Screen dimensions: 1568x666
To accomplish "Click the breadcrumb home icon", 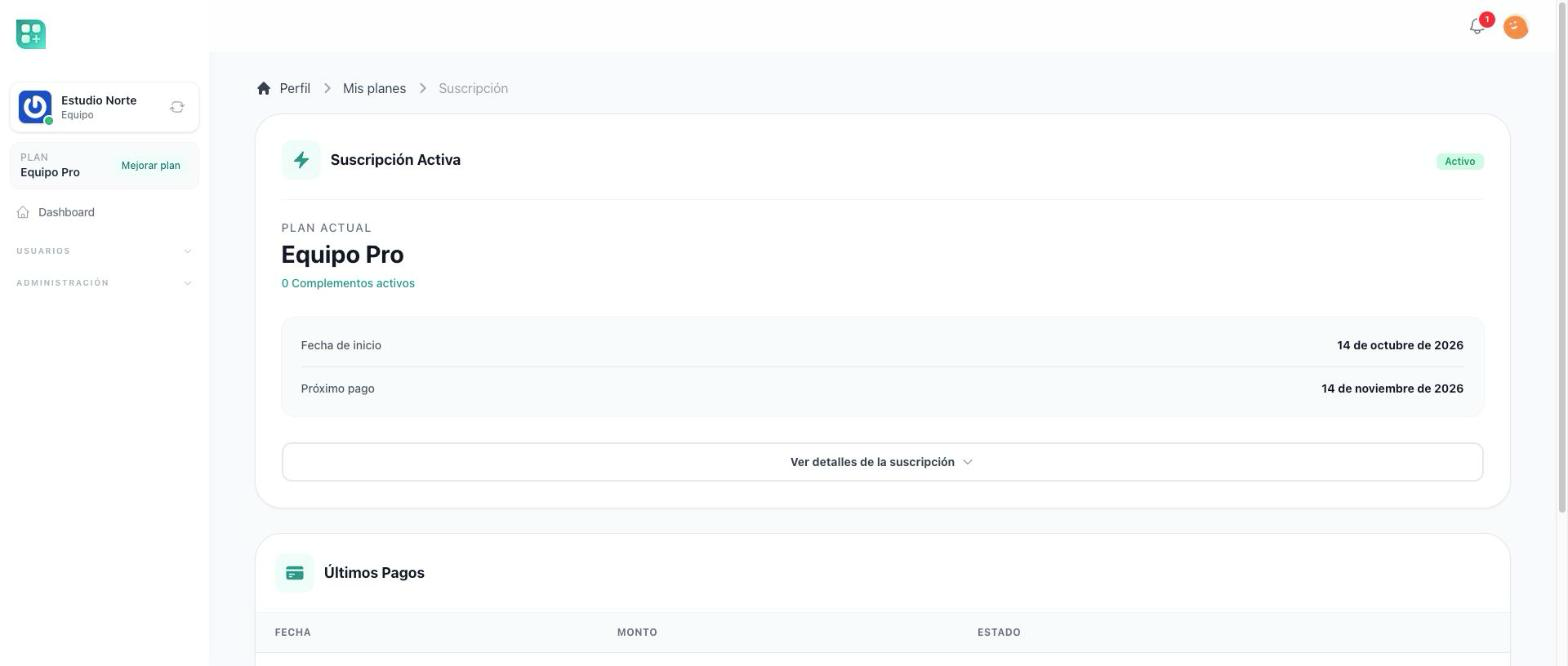I will pyautogui.click(x=264, y=88).
